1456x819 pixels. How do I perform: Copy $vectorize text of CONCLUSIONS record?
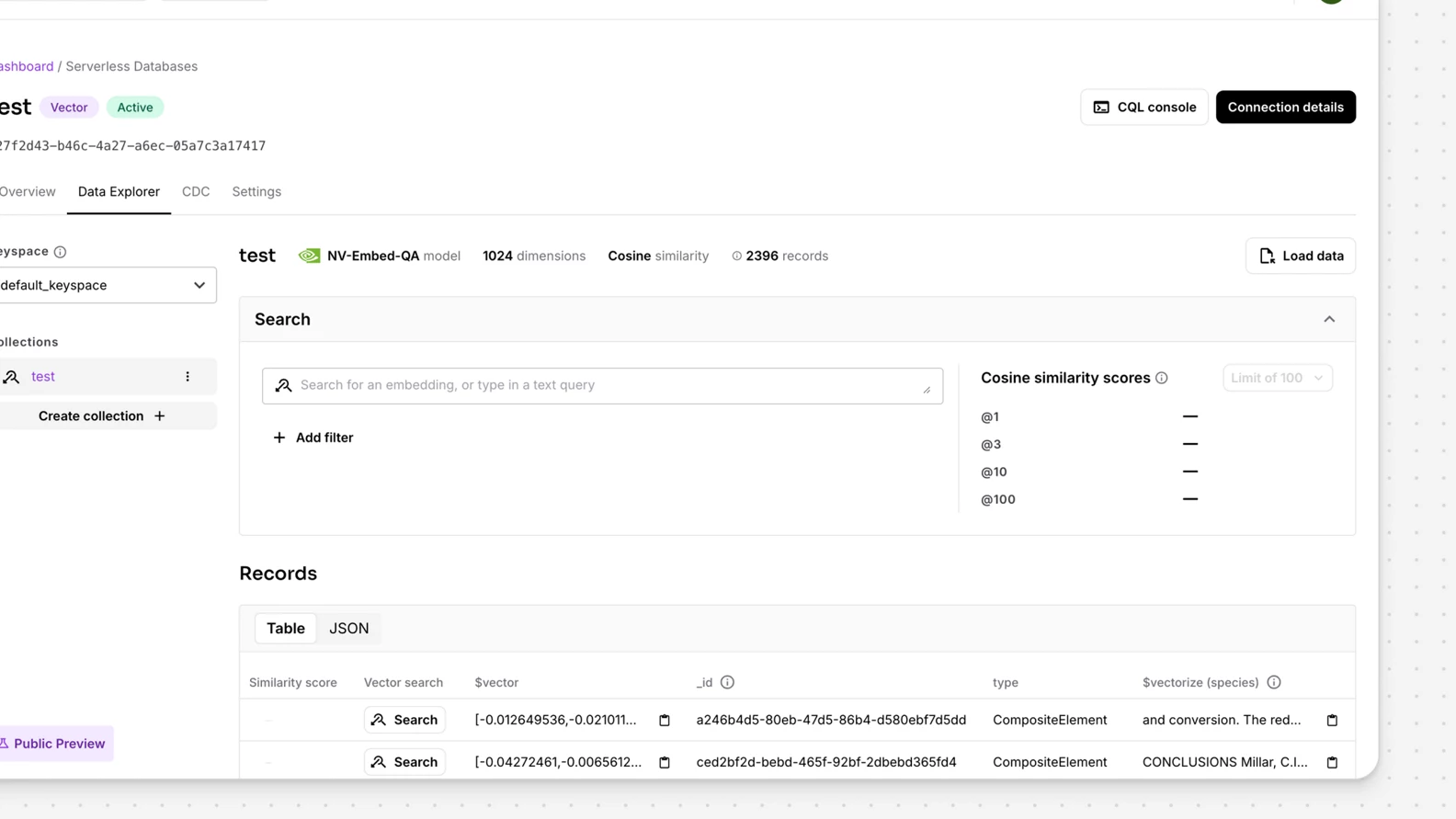coord(1332,763)
